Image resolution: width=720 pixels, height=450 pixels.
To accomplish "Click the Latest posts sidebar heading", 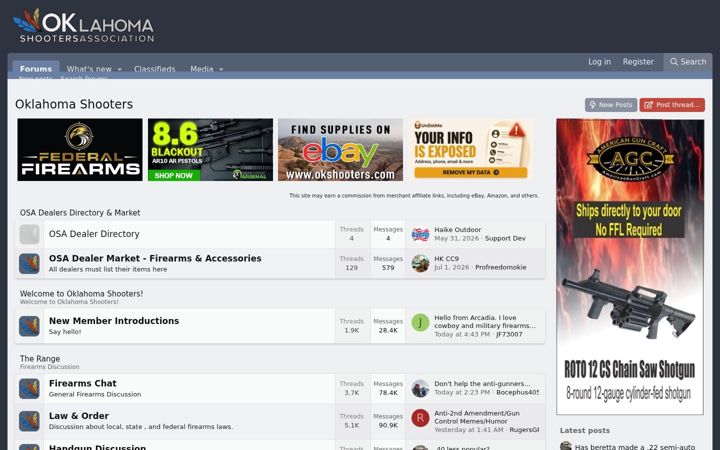I will 585,430.
